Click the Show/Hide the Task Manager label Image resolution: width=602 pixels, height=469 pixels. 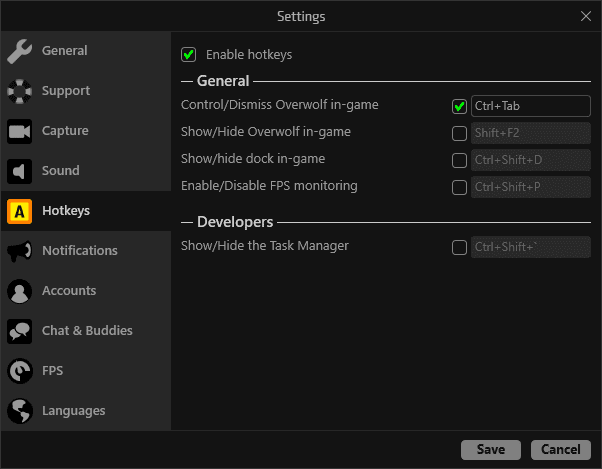coord(265,246)
